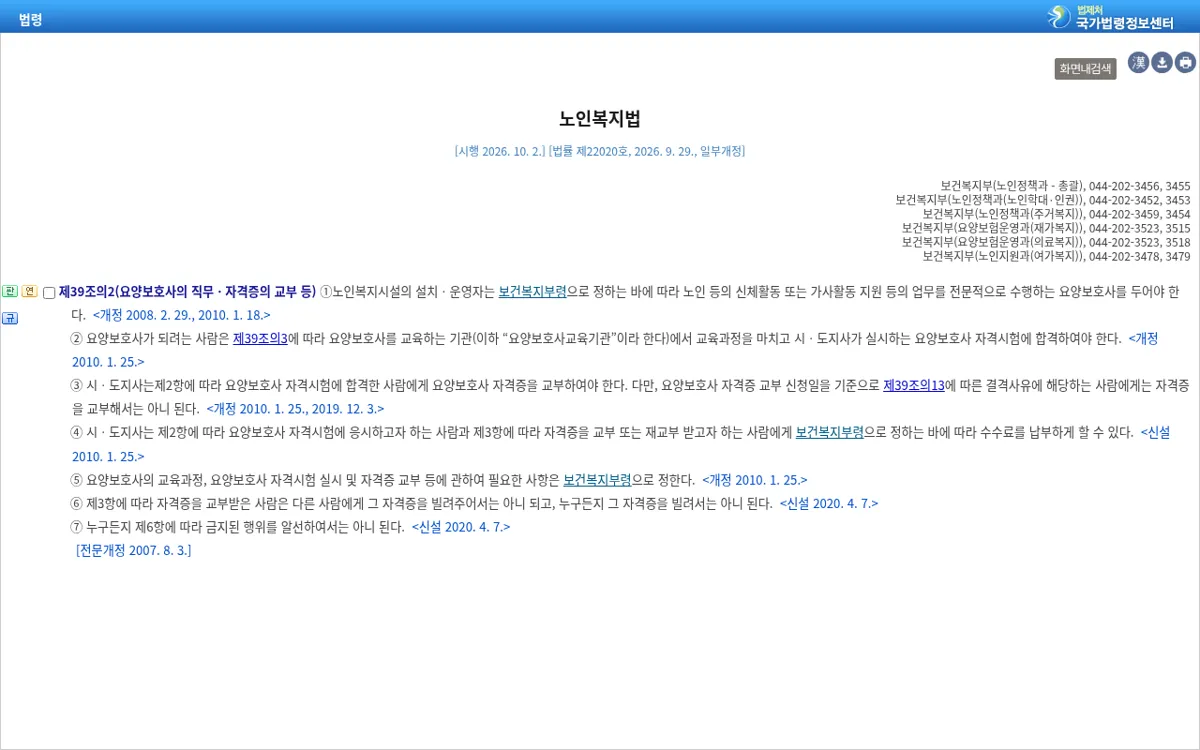This screenshot has width=1200, height=750.
Task: Click the 법령 header label
Action: pyautogui.click(x=30, y=19)
